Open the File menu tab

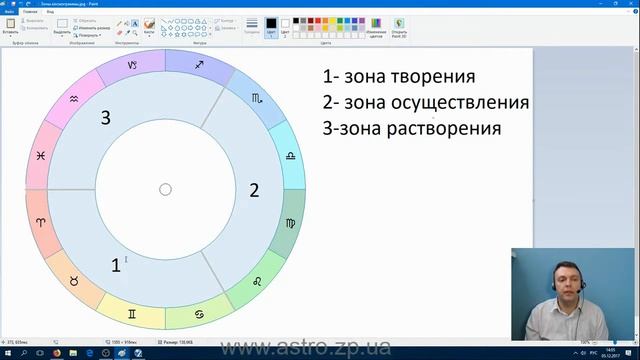pos(9,11)
